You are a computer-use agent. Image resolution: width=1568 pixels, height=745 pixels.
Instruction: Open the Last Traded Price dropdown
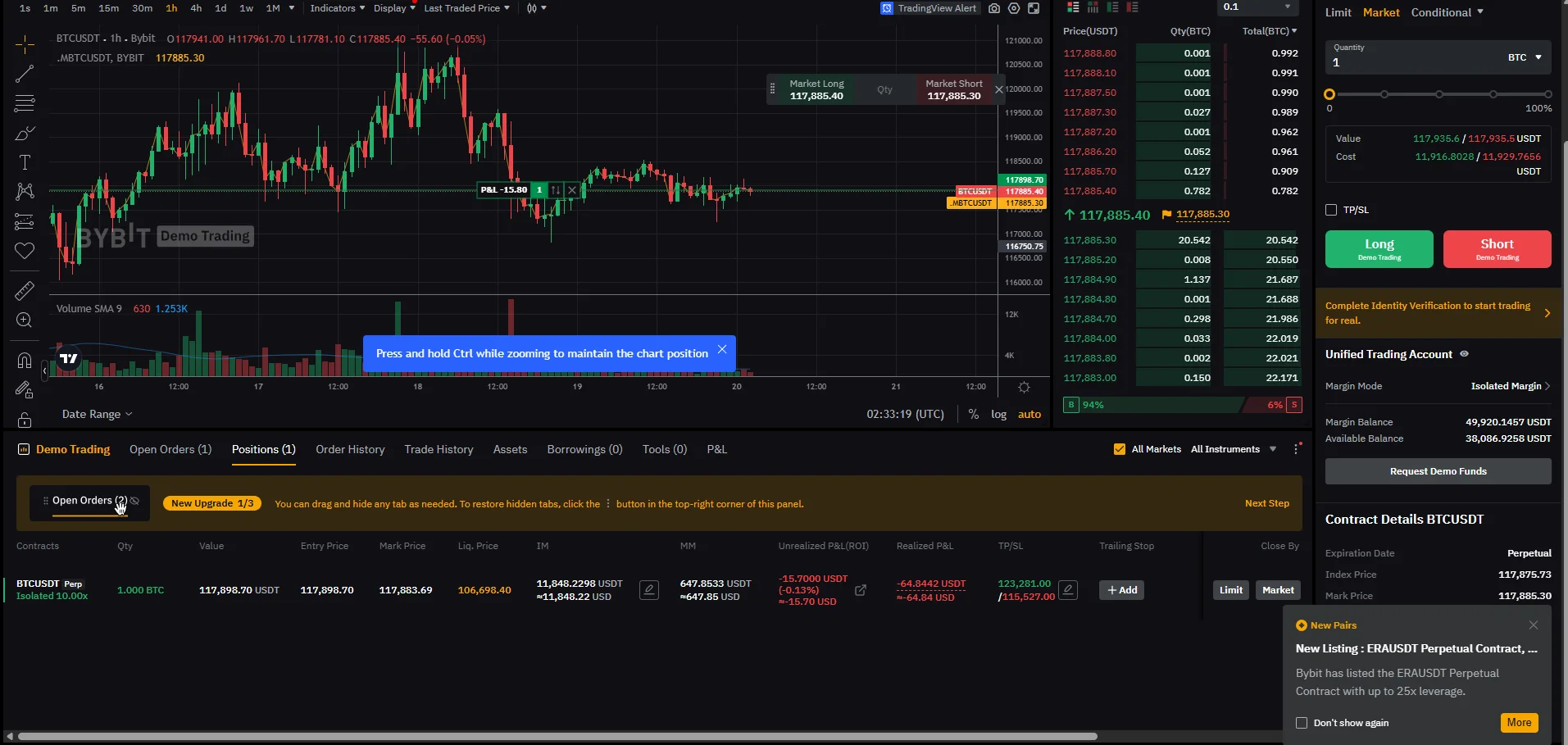[466, 8]
